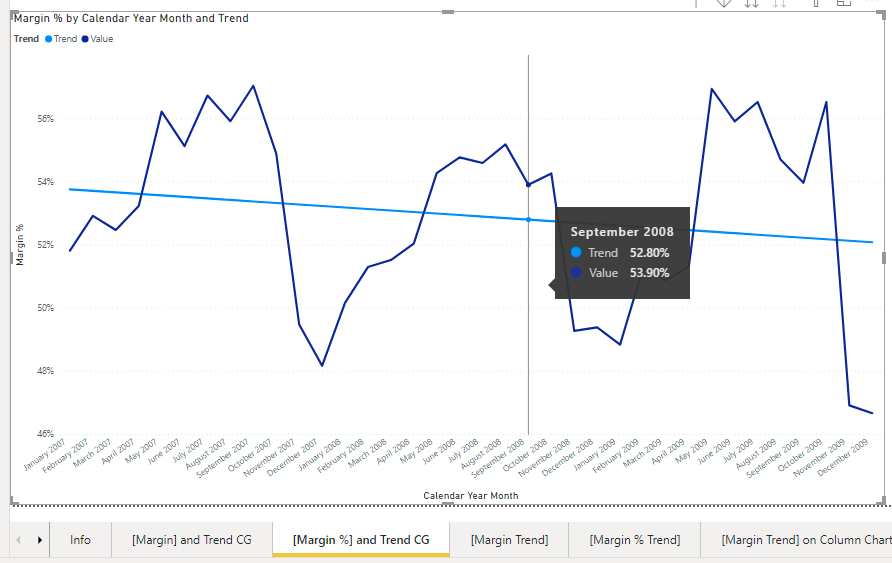The width and height of the screenshot is (892, 563).
Task: Click the double-arrow next level icon
Action: point(751,3)
